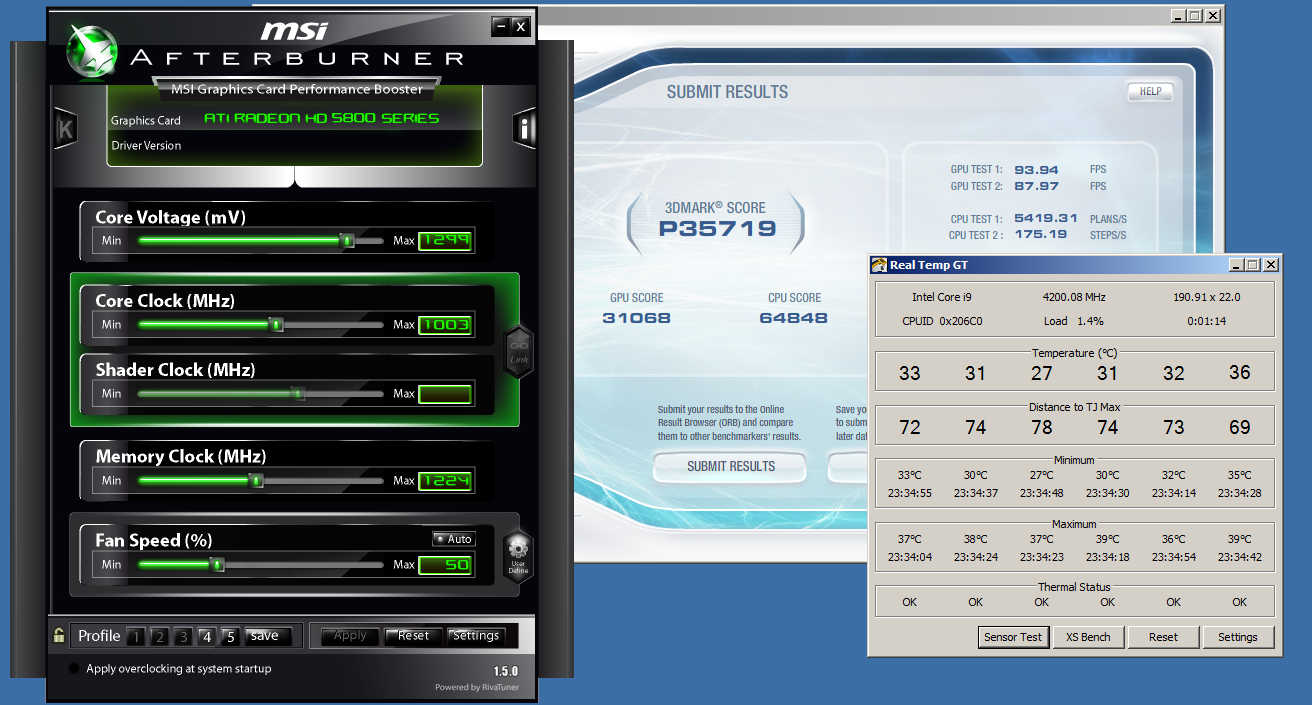This screenshot has width=1312, height=705.
Task: Click the Memory Clock slider handle
Action: [256, 481]
